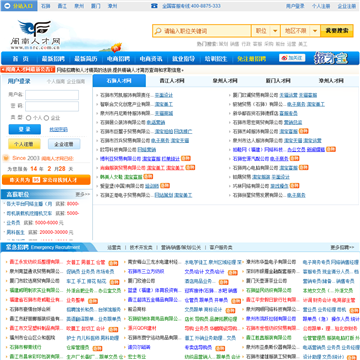
Task: Open 电商招聘 in the navigation bar
Action: (118, 59)
